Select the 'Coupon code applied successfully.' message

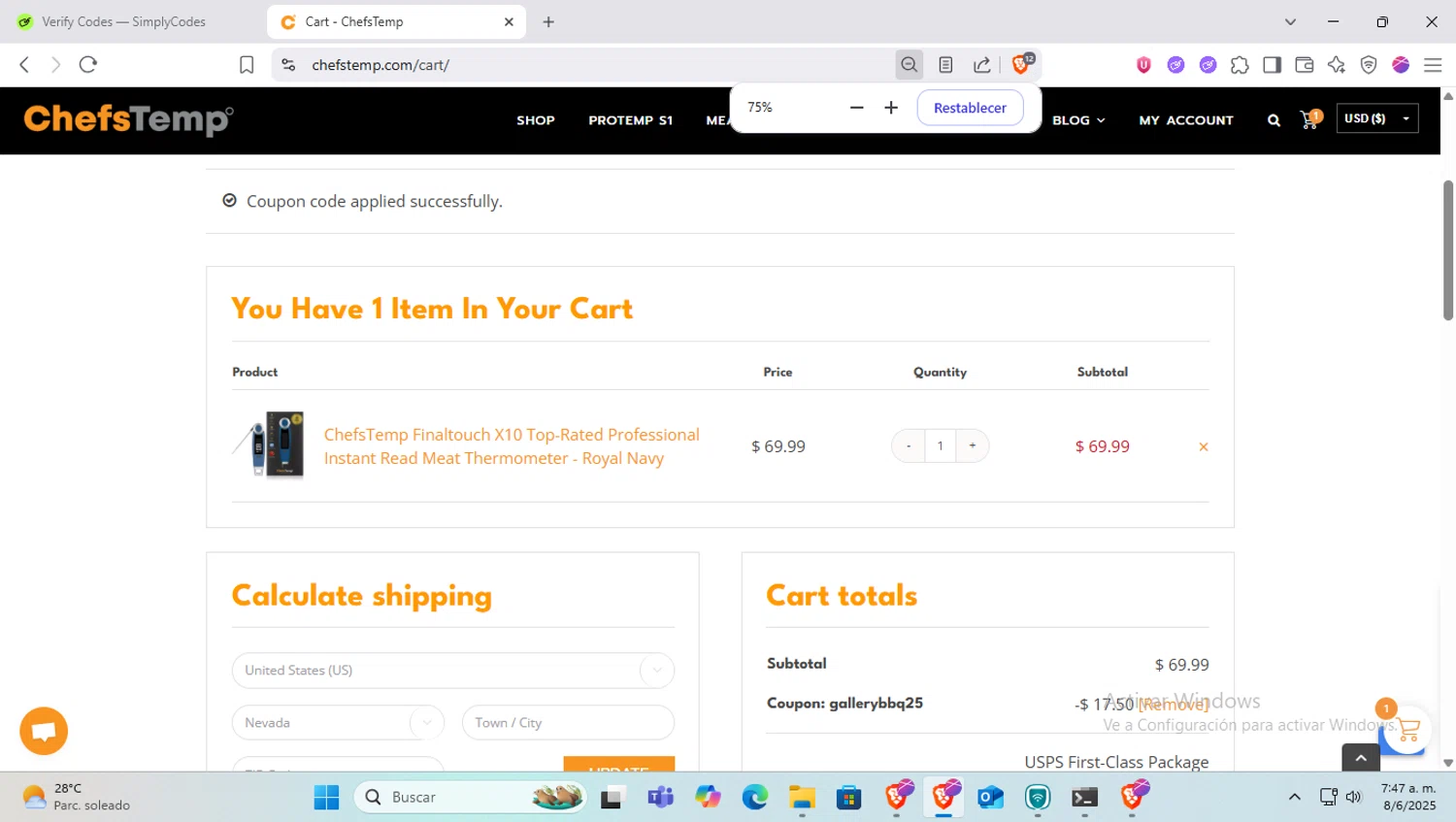point(375,202)
